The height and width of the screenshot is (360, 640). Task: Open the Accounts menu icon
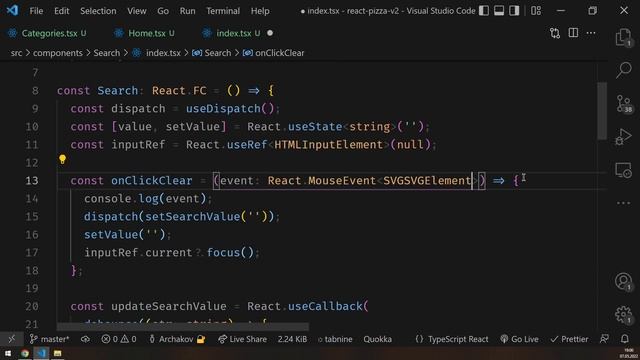point(623,282)
